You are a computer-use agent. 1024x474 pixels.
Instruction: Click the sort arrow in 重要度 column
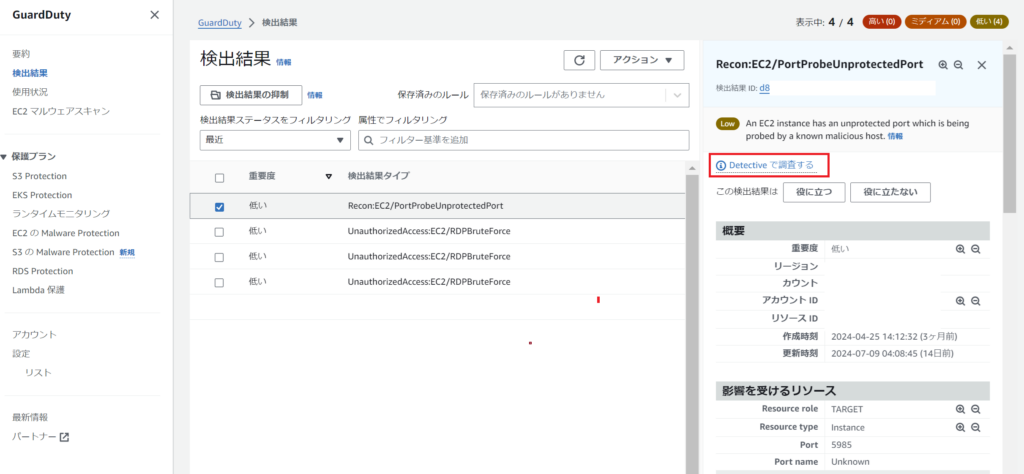coord(328,176)
